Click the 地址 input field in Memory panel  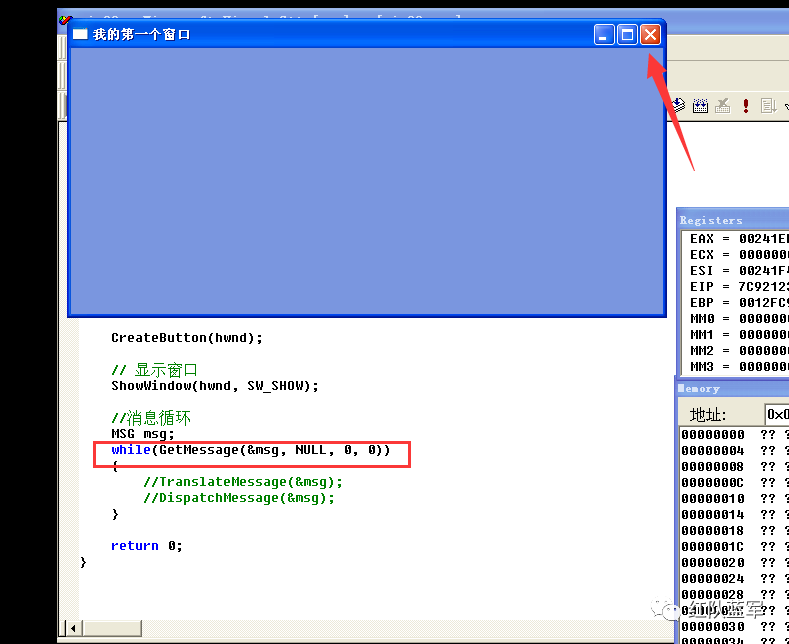click(x=776, y=415)
